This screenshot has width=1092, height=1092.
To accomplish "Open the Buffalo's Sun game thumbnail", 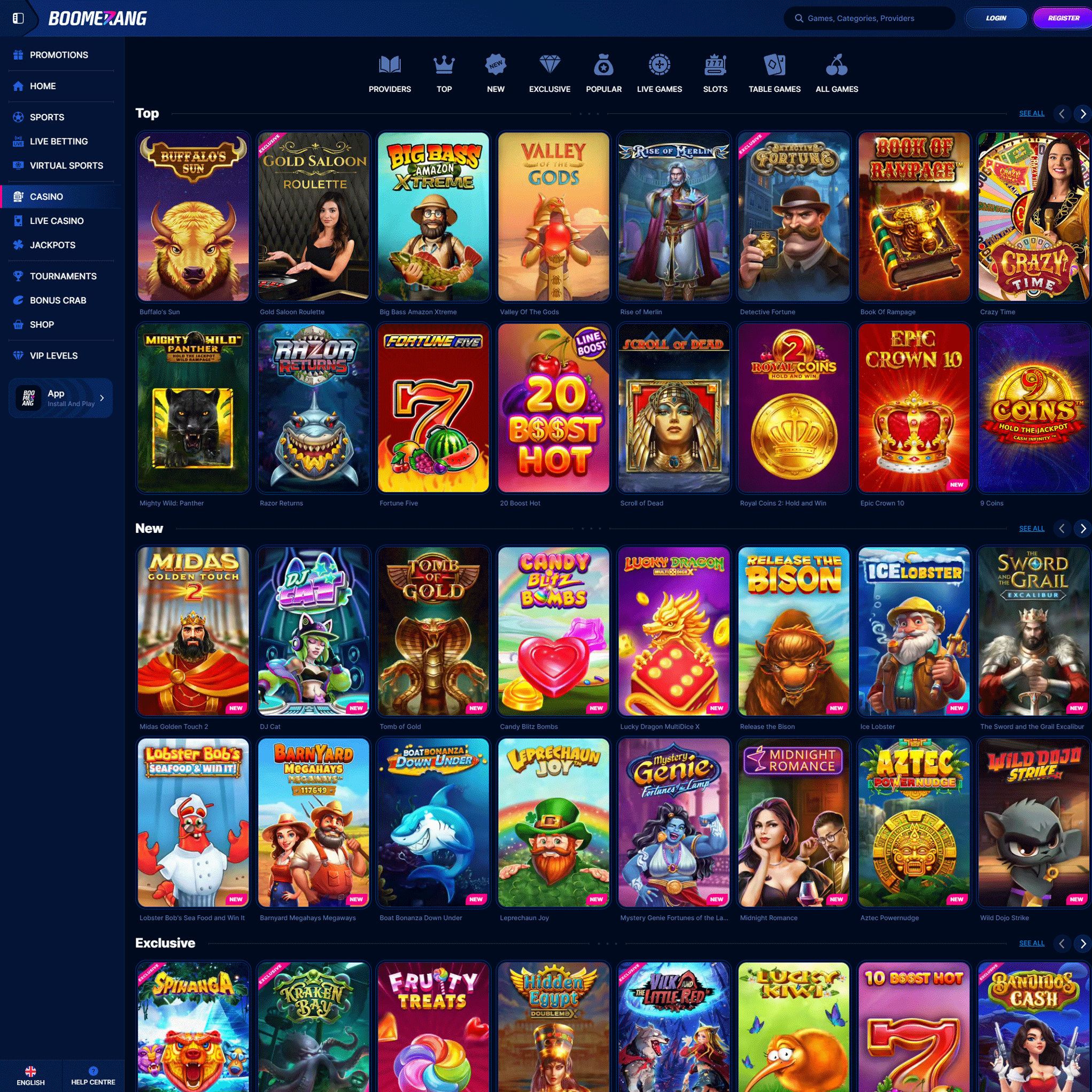I will 193,216.
